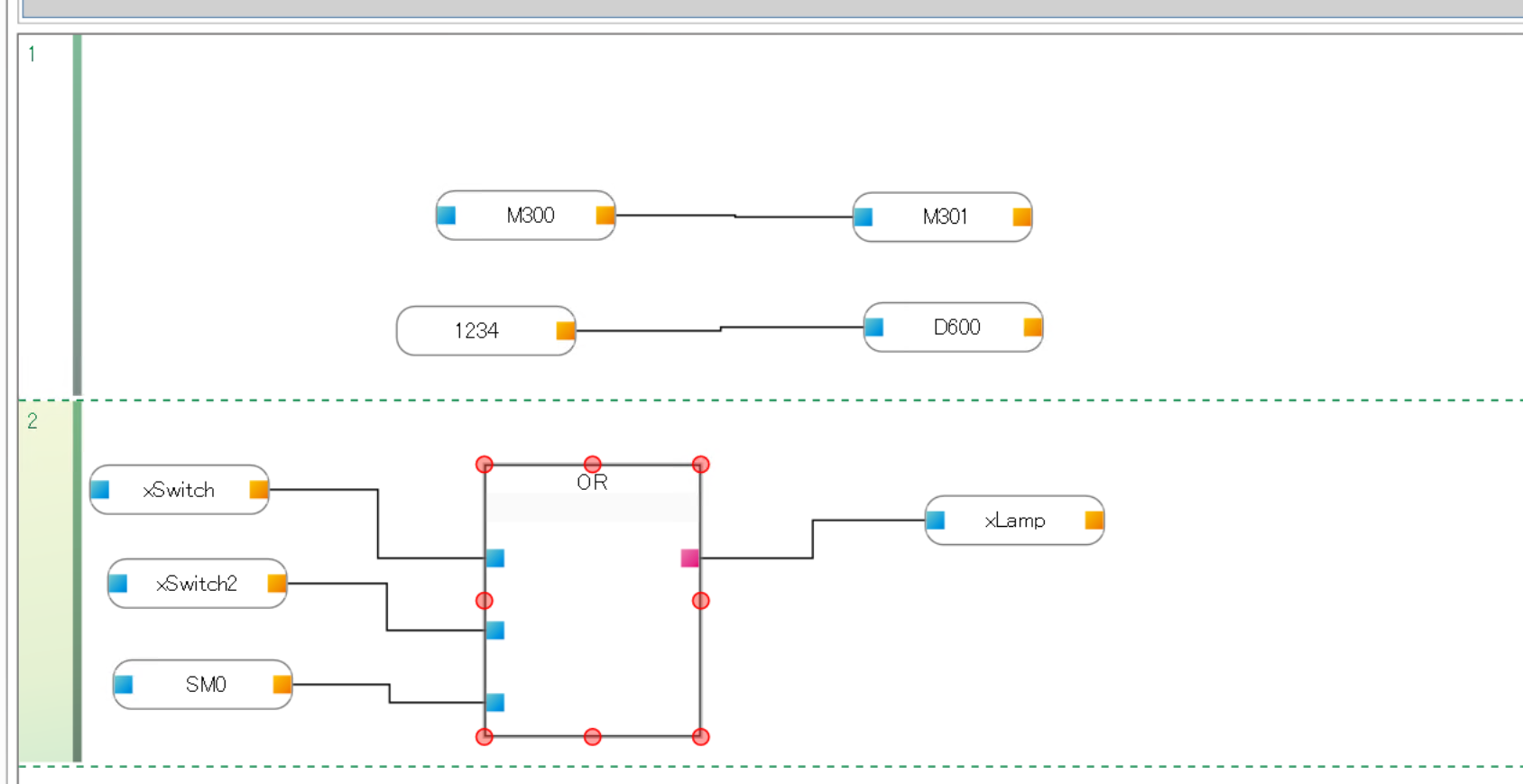Click the blue input pin on xLamp
The width and height of the screenshot is (1523, 784).
936,520
